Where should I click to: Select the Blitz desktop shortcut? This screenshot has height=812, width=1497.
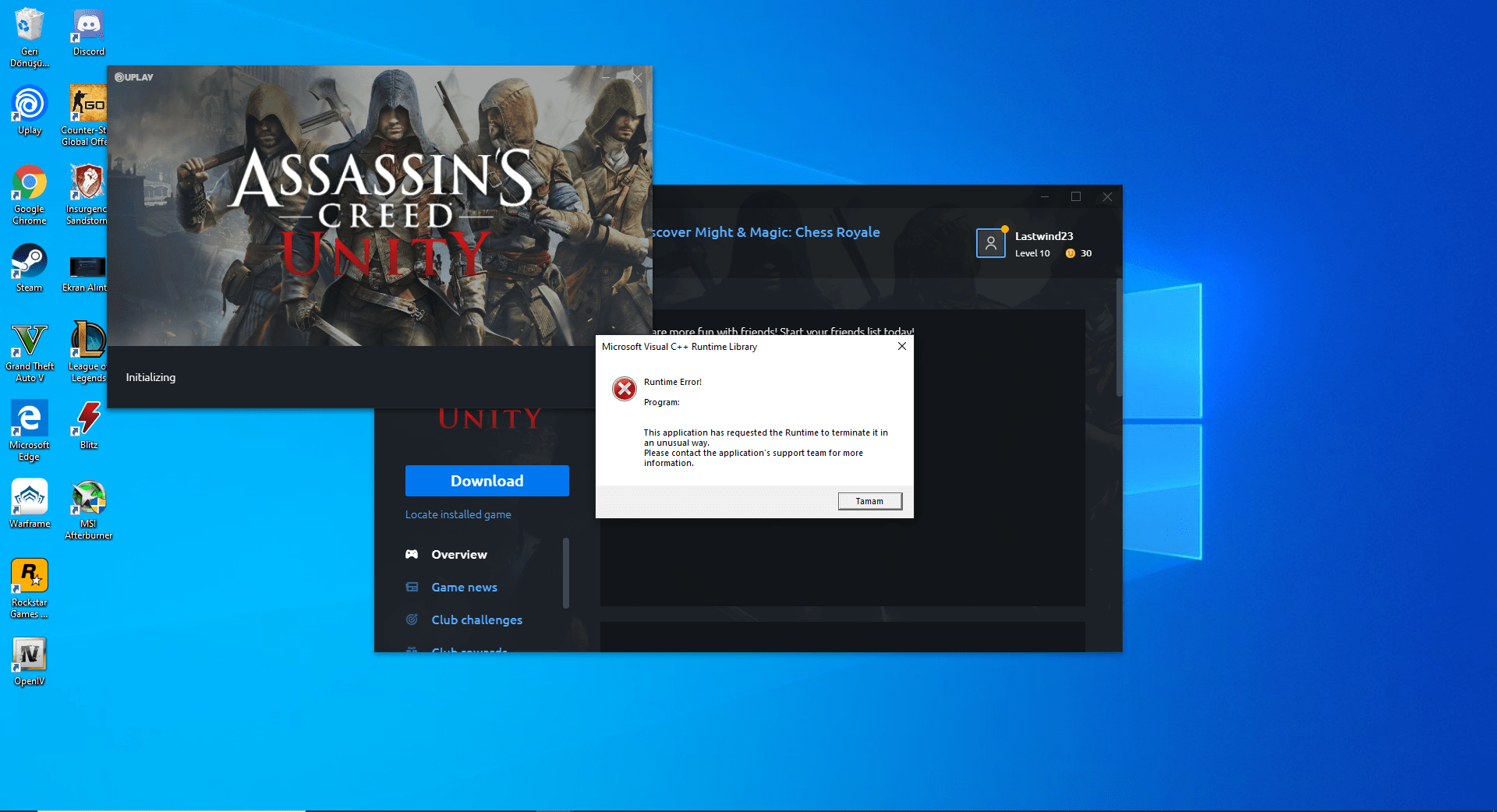pos(89,425)
